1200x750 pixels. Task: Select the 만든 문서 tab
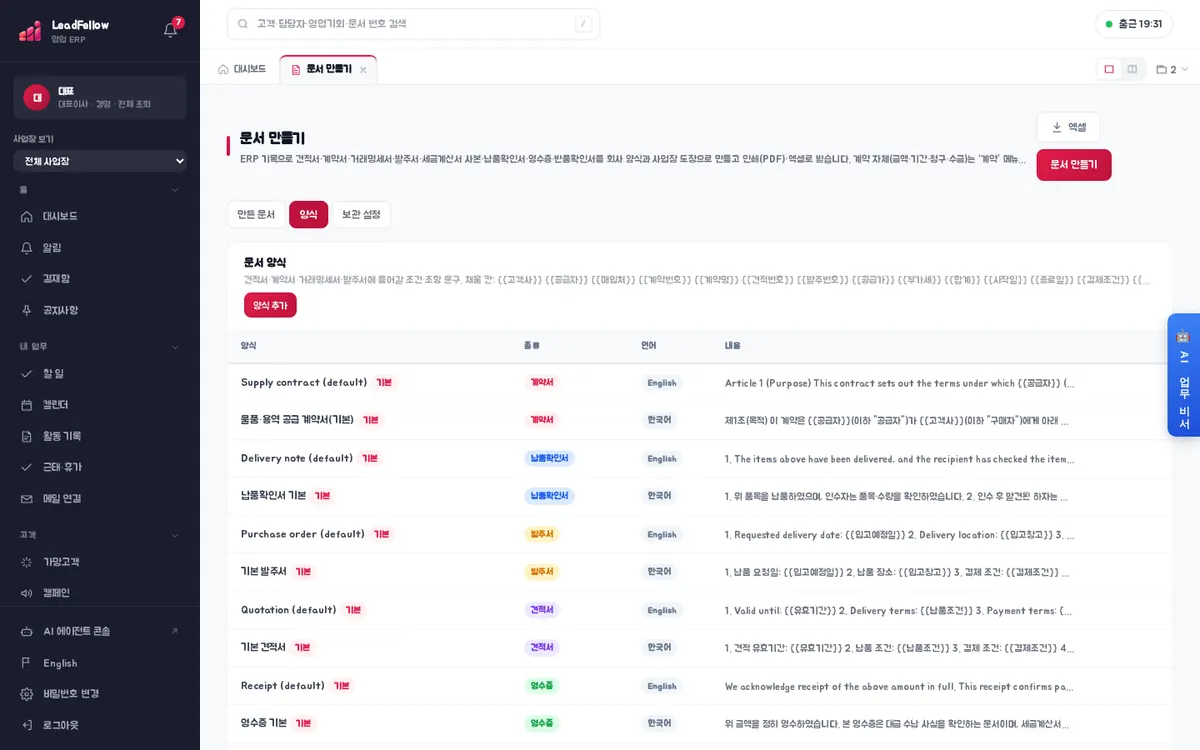pos(256,214)
